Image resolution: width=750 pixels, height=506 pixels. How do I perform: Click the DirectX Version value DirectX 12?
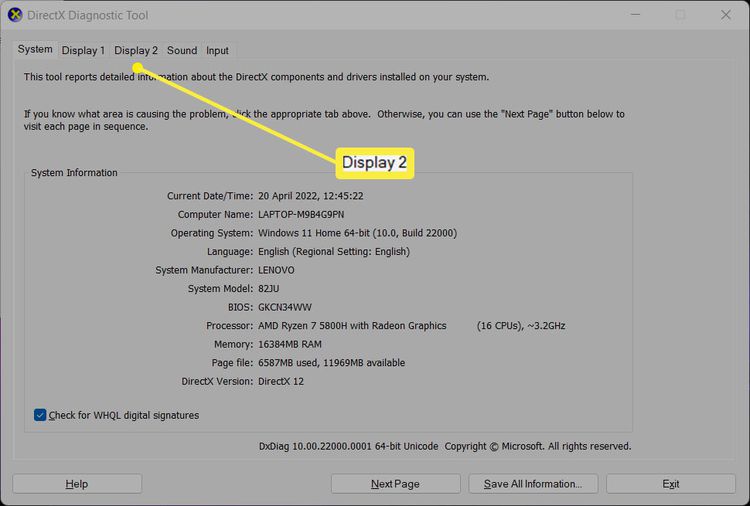click(x=281, y=382)
